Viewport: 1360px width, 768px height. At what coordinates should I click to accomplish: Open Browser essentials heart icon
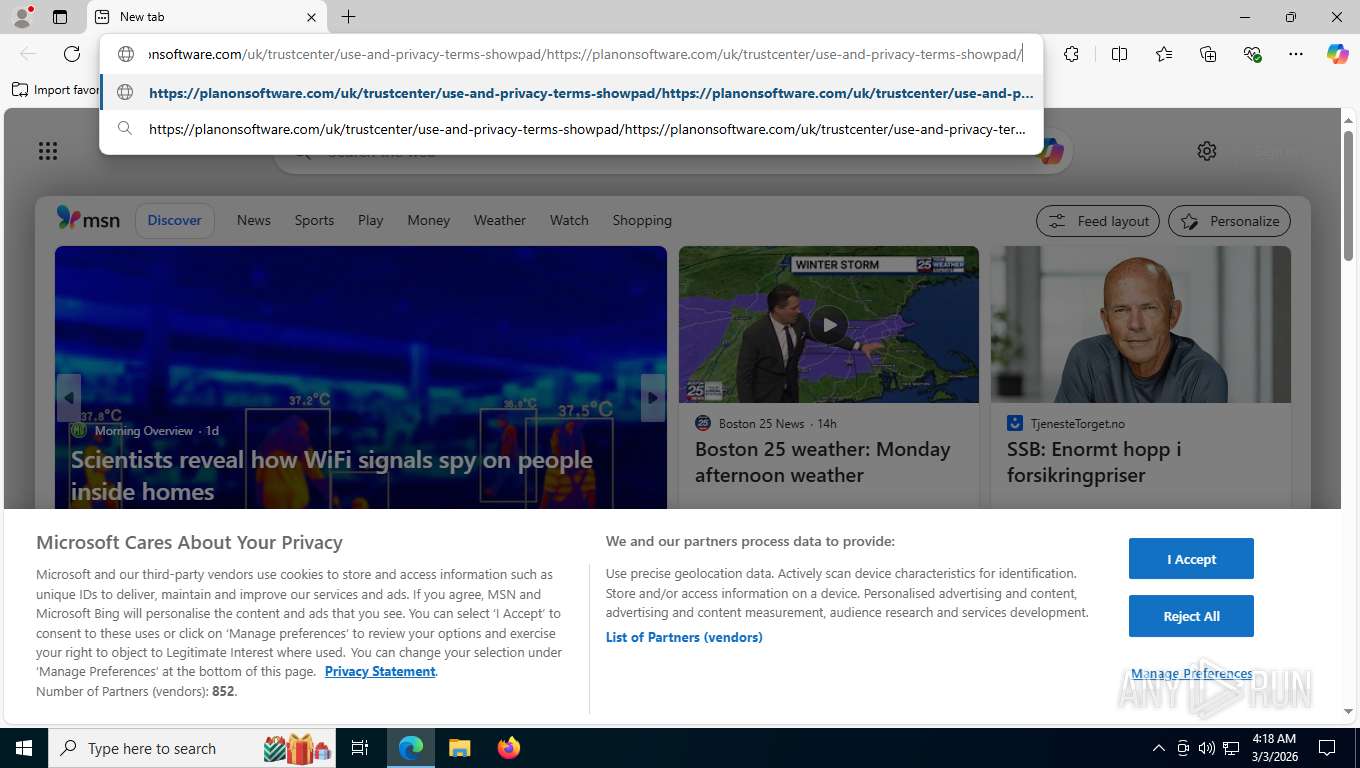coord(1252,54)
